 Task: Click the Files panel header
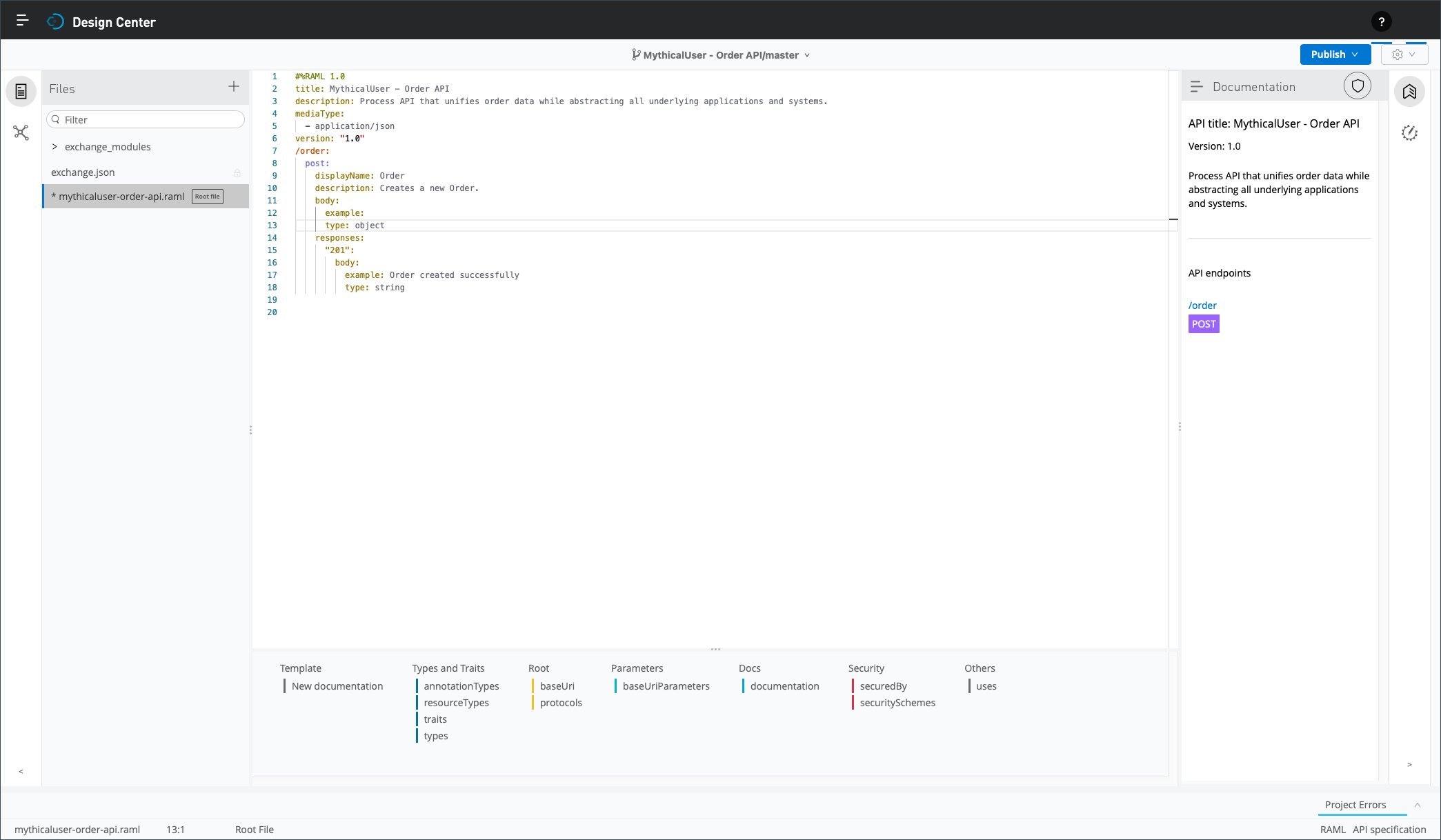(62, 89)
